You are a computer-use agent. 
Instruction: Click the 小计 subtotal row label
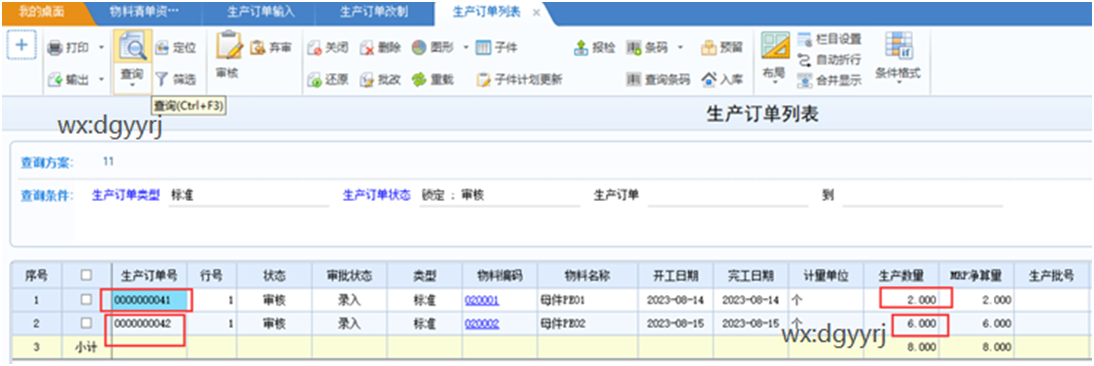tap(86, 346)
